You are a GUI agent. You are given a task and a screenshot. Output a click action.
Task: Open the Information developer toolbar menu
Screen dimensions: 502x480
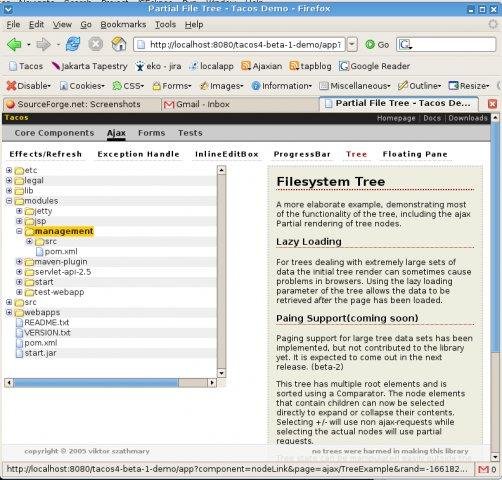click(x=282, y=86)
